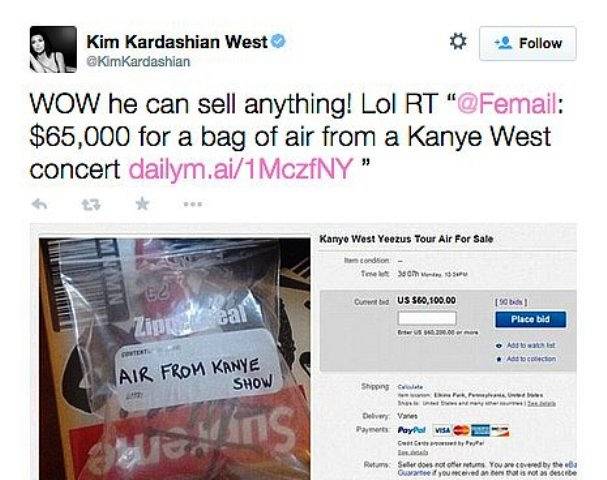
Task: Focus the bid amount input field
Action: (x=427, y=319)
